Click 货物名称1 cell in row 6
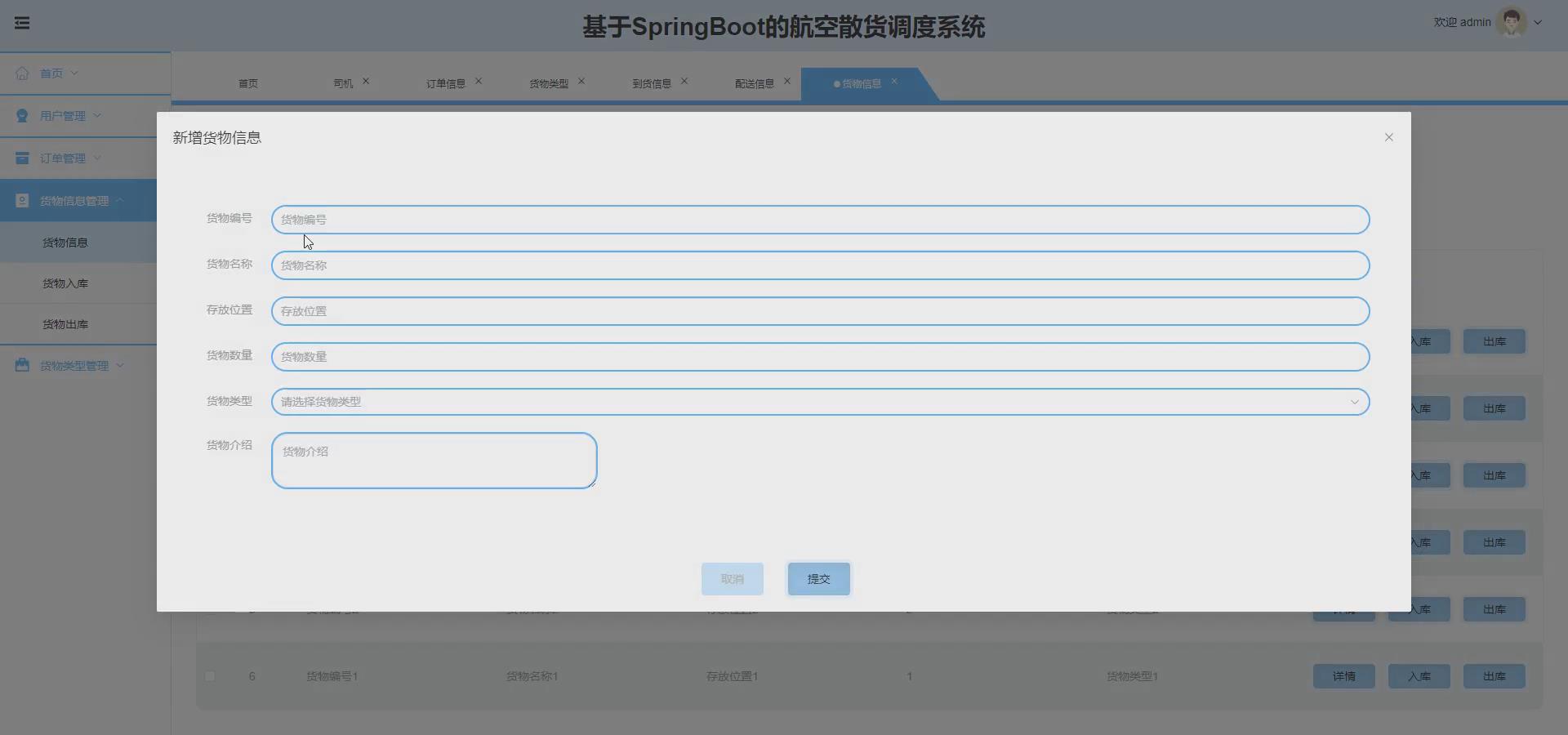 532,676
